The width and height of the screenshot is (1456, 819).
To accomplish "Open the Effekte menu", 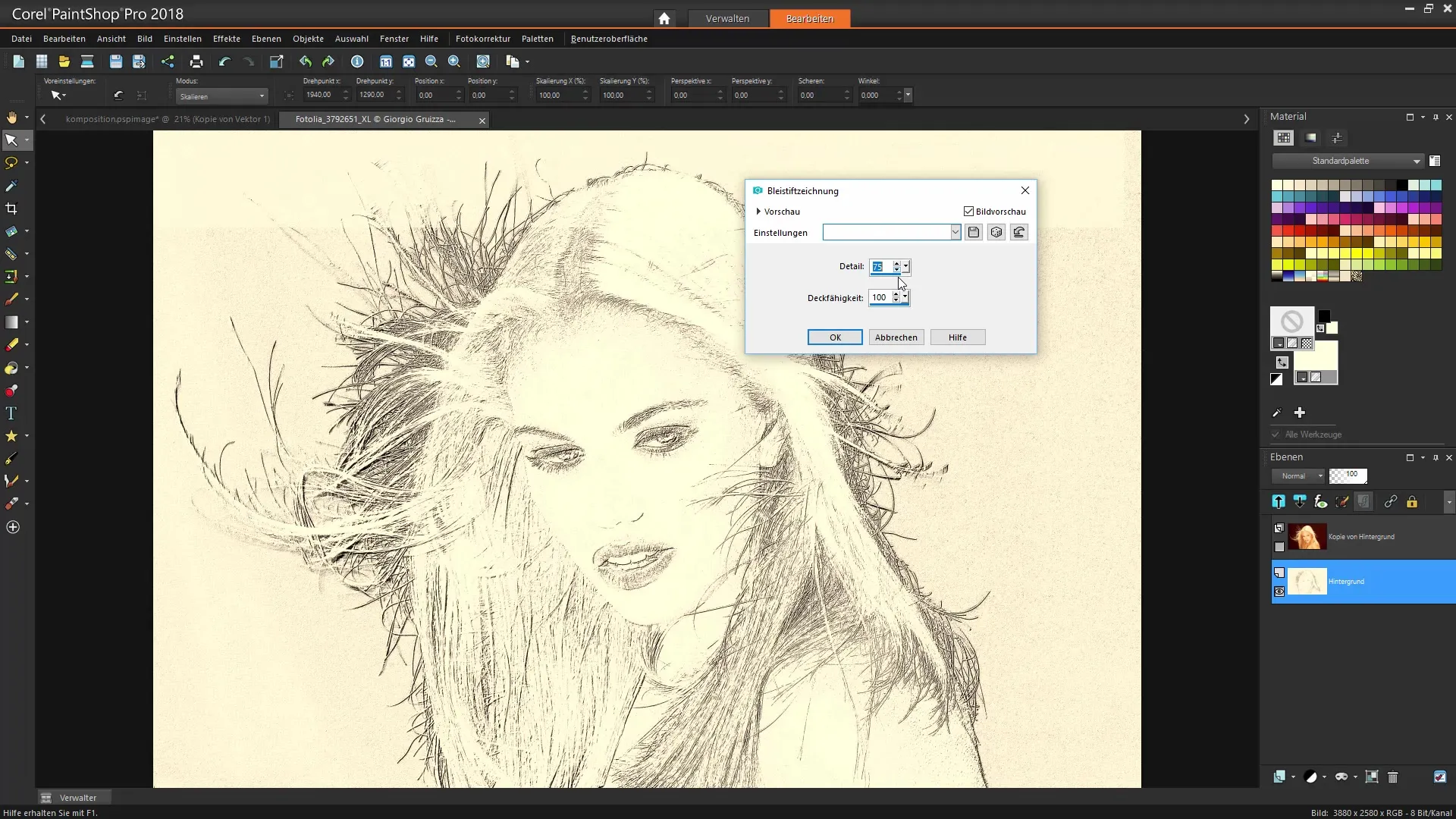I will point(226,39).
